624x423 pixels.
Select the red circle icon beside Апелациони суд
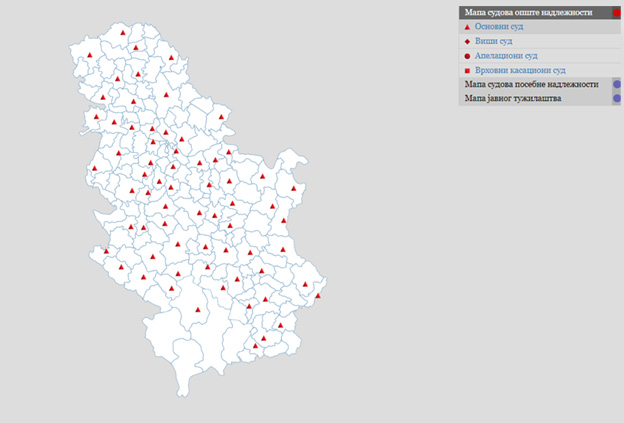467,56
